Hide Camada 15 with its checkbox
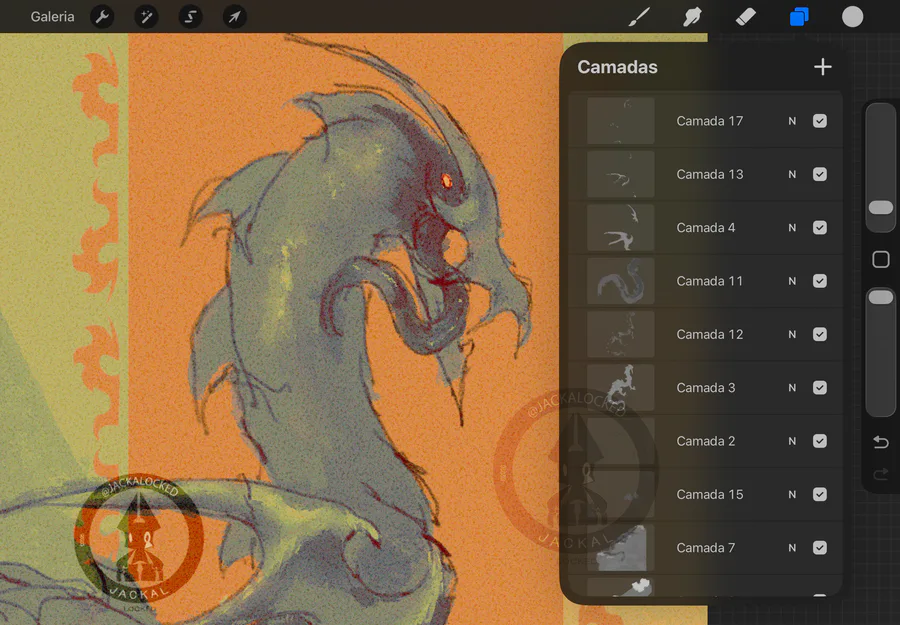The width and height of the screenshot is (900, 625). [820, 495]
